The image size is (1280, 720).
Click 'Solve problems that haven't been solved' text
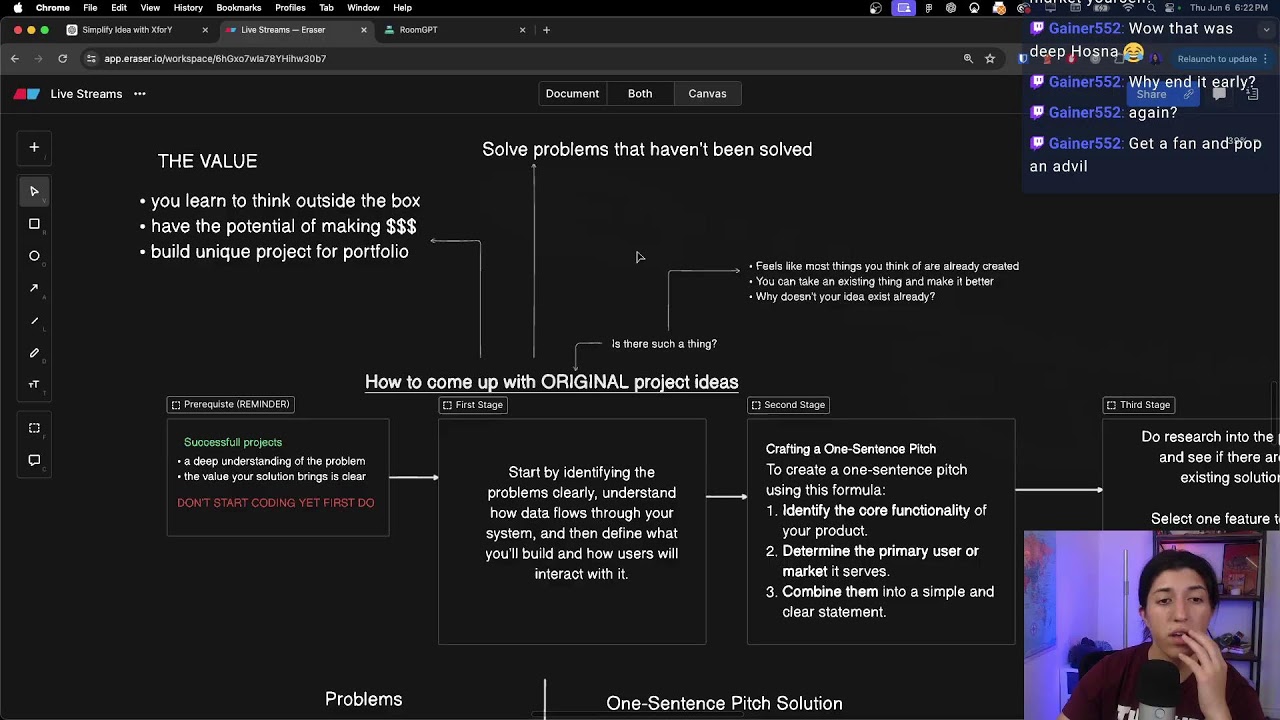click(x=647, y=150)
